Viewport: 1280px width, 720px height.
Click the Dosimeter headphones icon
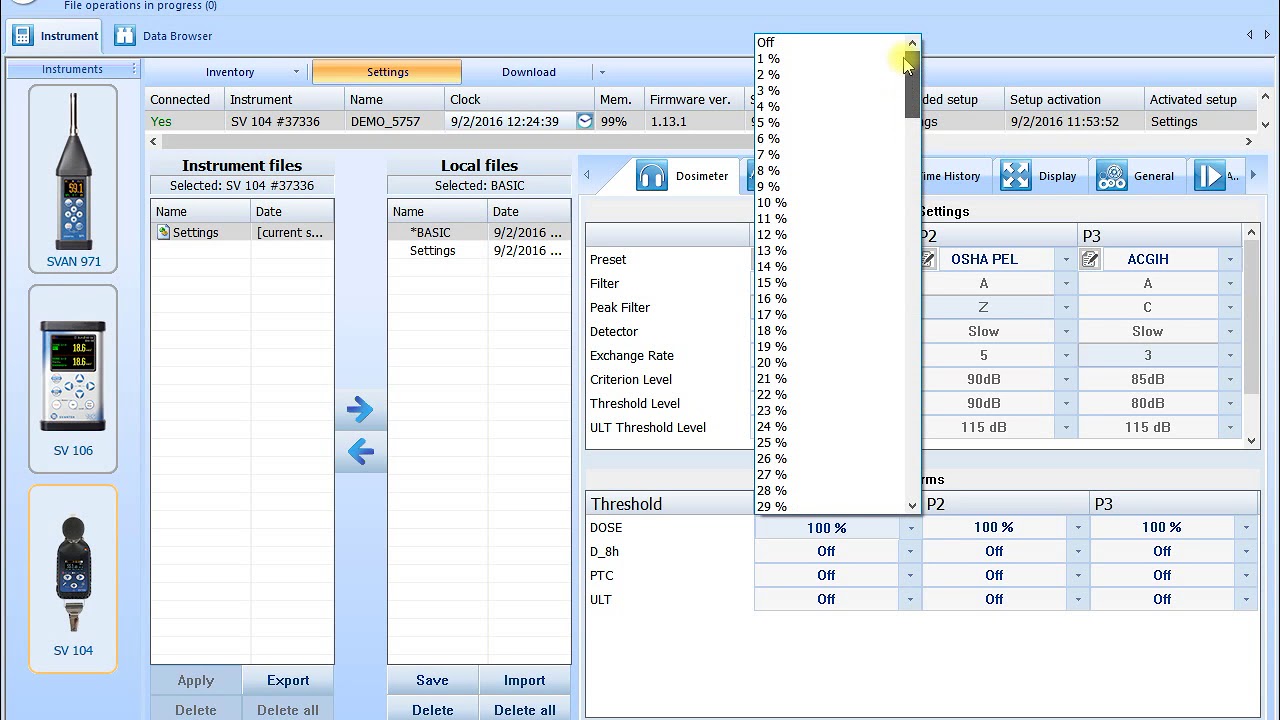point(652,176)
